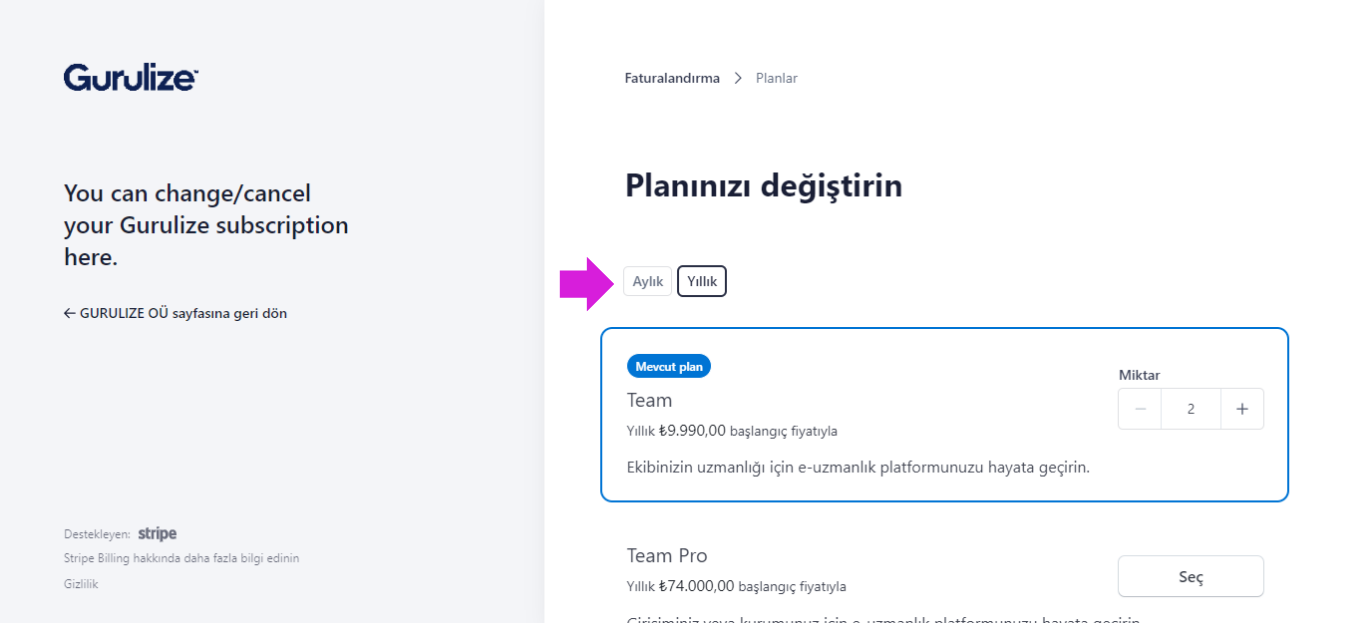Click the Planınızı değiştirin heading

tap(764, 186)
